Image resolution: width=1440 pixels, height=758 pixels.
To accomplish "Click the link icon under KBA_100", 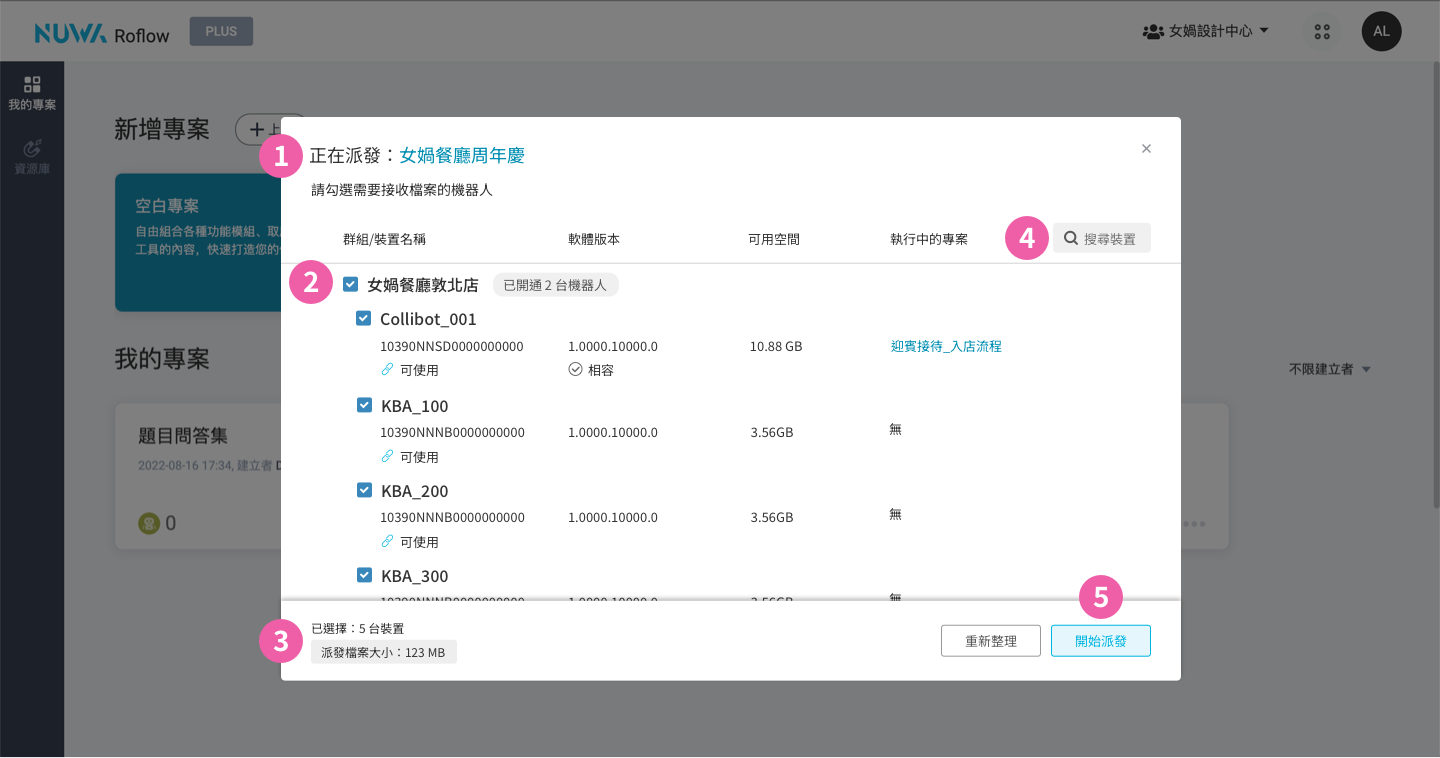I will click(388, 457).
